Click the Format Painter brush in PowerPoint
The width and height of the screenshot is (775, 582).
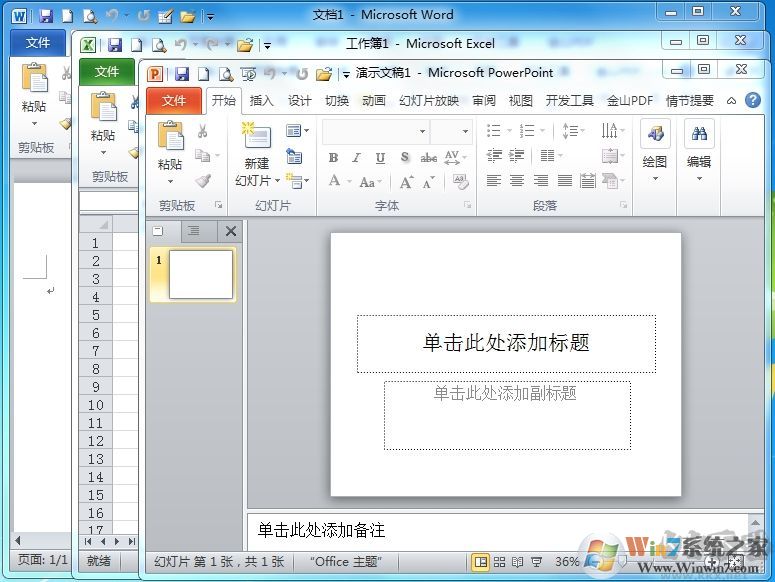203,181
